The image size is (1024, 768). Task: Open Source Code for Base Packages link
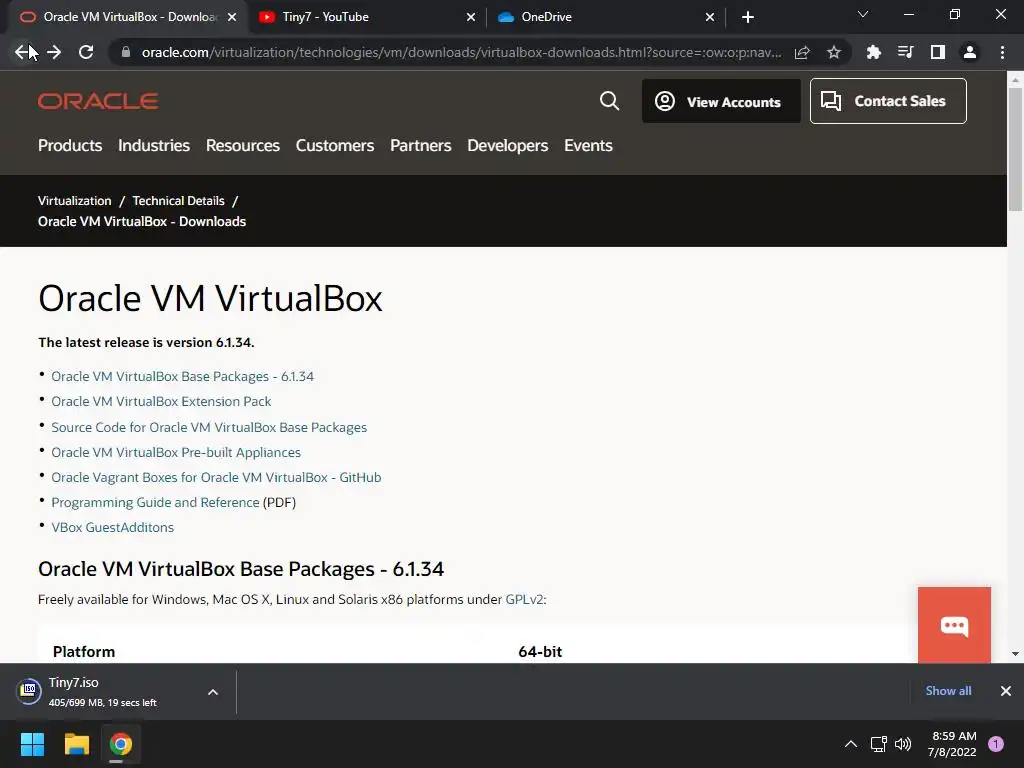click(x=209, y=428)
